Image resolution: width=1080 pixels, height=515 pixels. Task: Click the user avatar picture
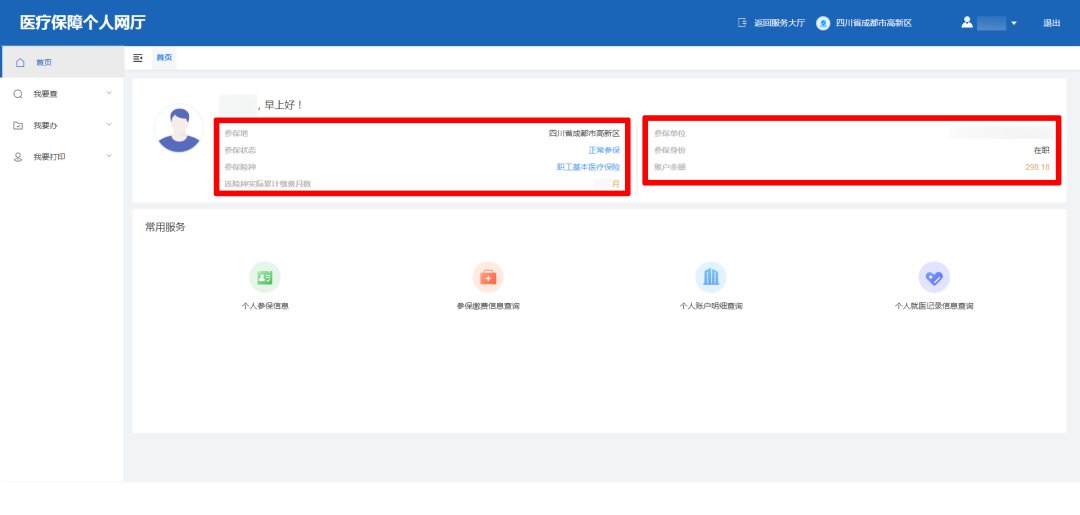pyautogui.click(x=179, y=129)
